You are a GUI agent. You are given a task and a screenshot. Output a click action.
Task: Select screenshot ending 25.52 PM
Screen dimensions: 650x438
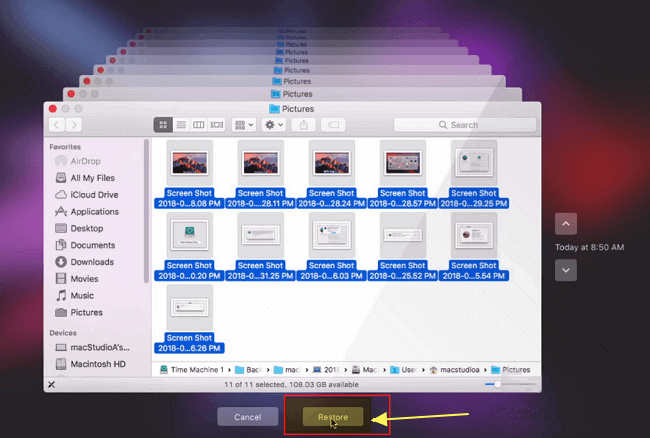(x=403, y=247)
